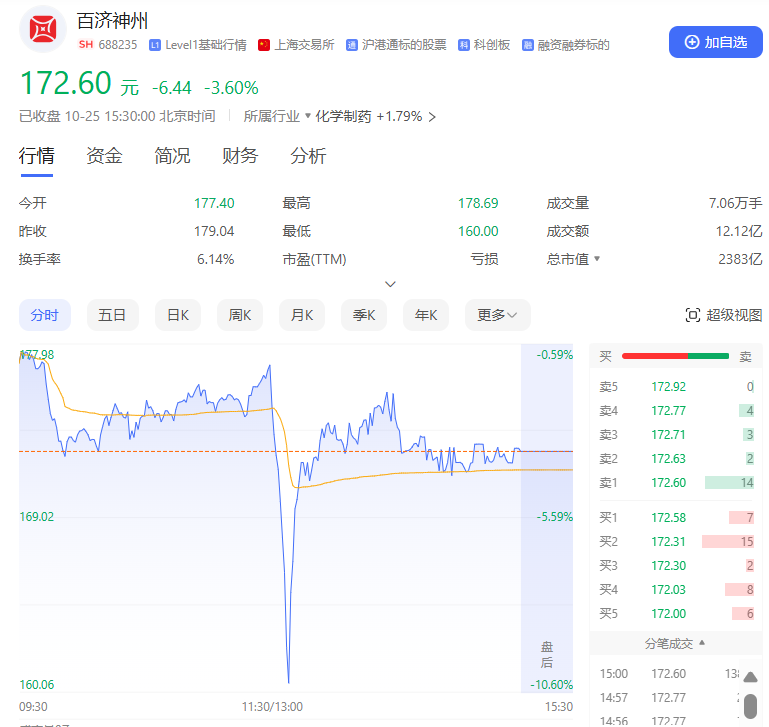This screenshot has height=727, width=769.
Task: Click the stock code 688235
Action: point(118,45)
